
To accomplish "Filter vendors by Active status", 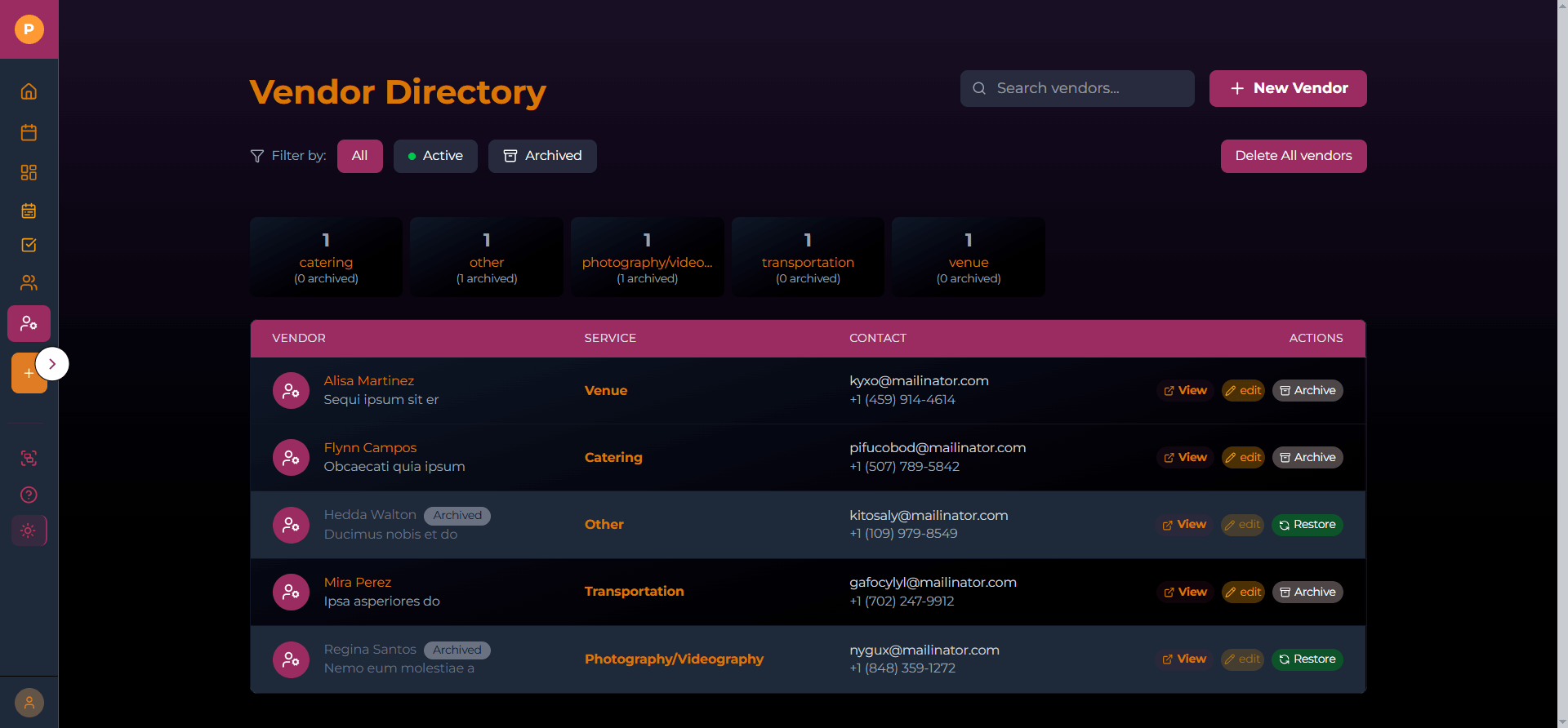I will (x=435, y=156).
